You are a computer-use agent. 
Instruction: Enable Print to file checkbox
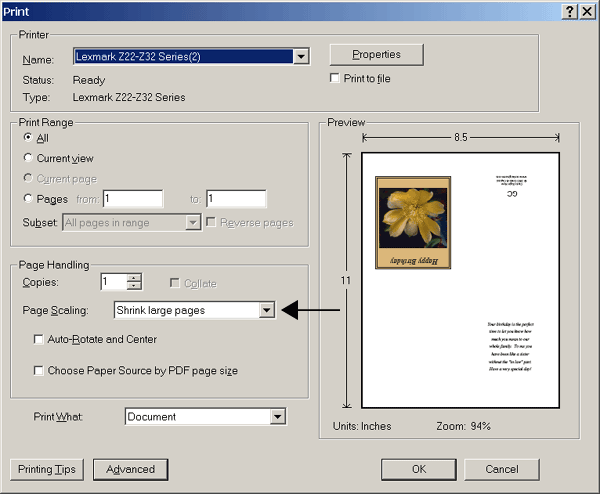[336, 78]
